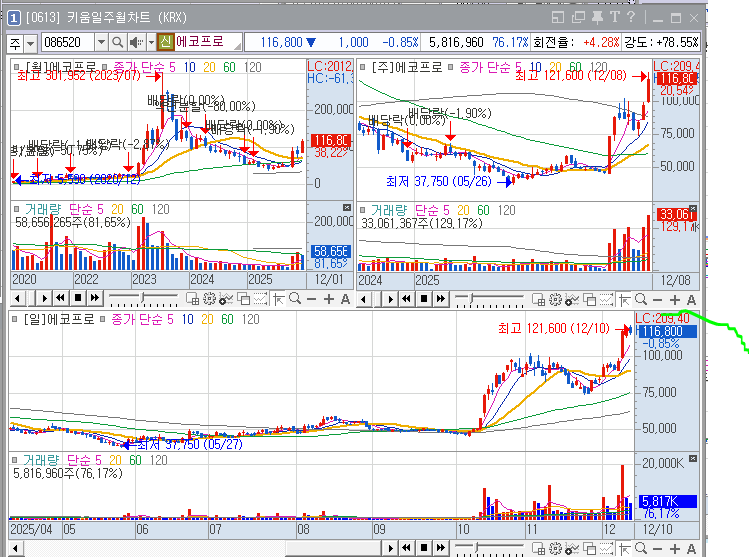Toggle the square before [월]에코프로 label
This screenshot has height=557, width=749.
[17, 67]
